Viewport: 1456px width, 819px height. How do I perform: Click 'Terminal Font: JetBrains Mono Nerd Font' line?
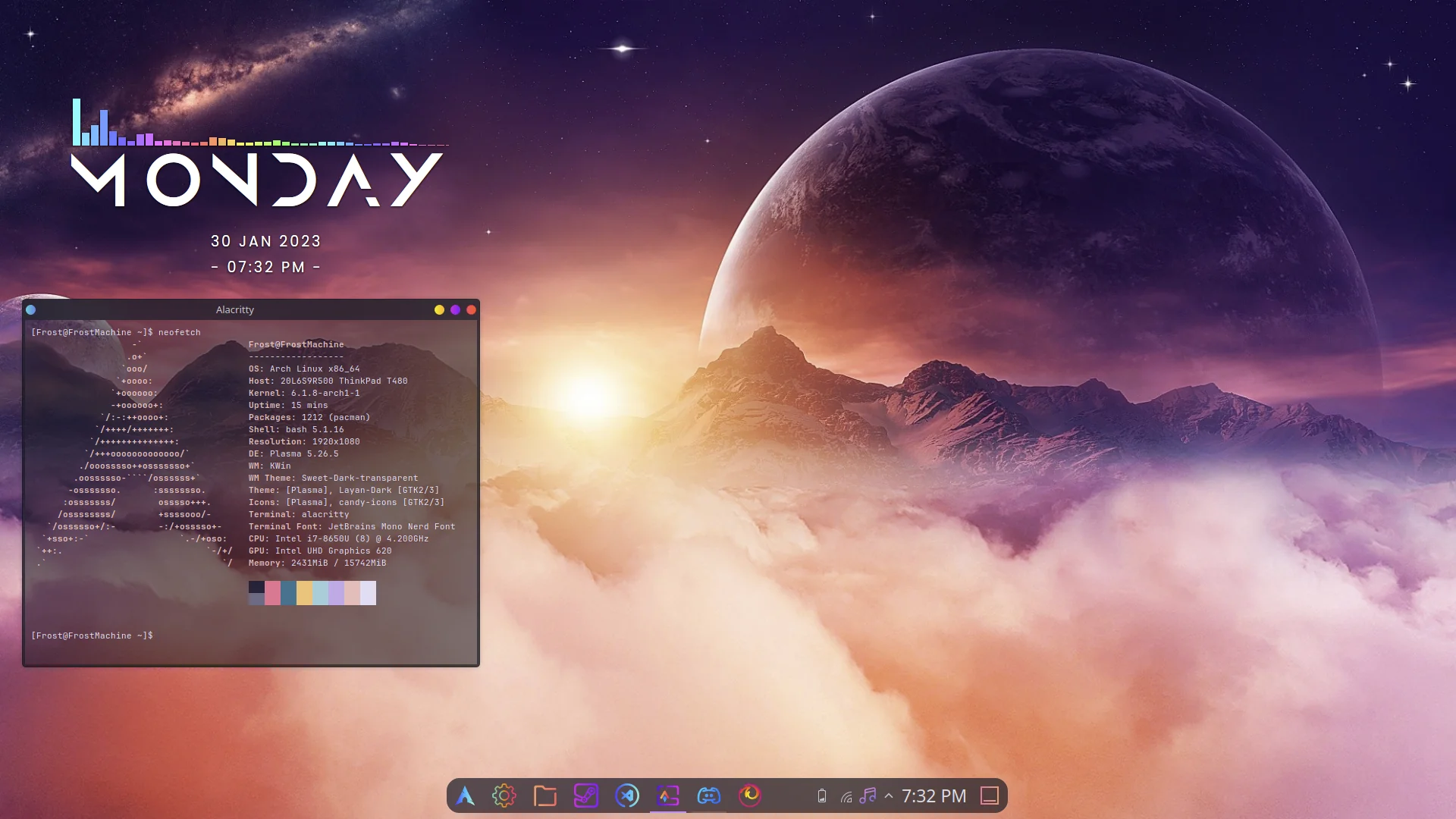point(352,526)
